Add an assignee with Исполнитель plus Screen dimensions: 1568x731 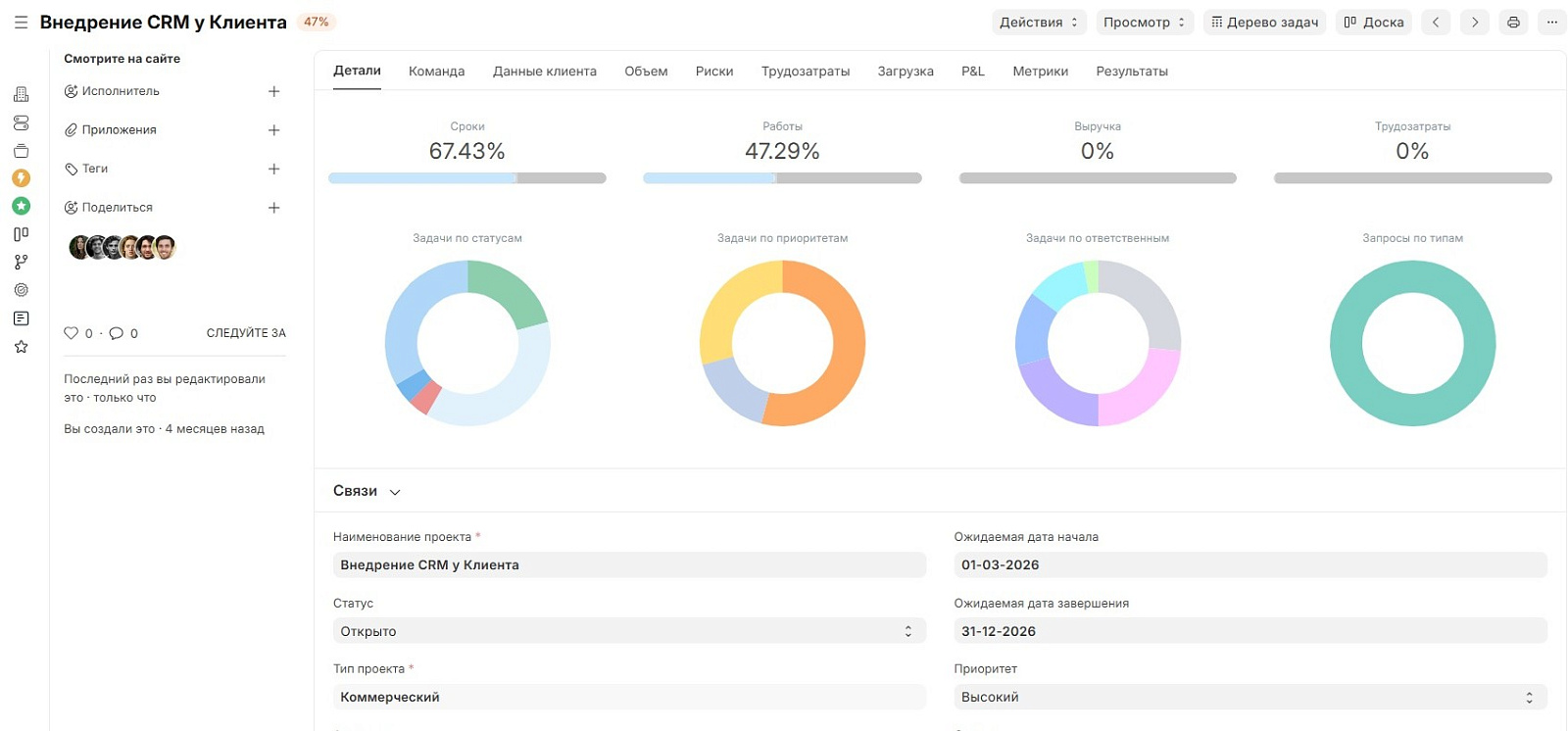[274, 91]
